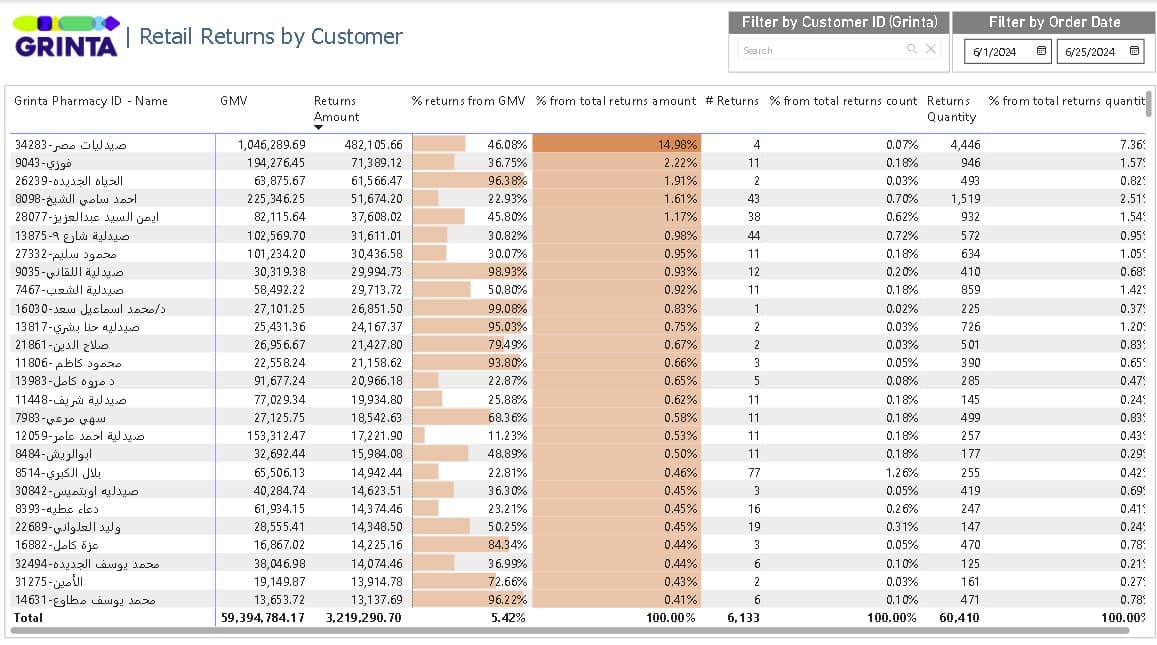This screenshot has width=1157, height=645.
Task: Click GMV value 63,875.67
Action: tap(280, 181)
